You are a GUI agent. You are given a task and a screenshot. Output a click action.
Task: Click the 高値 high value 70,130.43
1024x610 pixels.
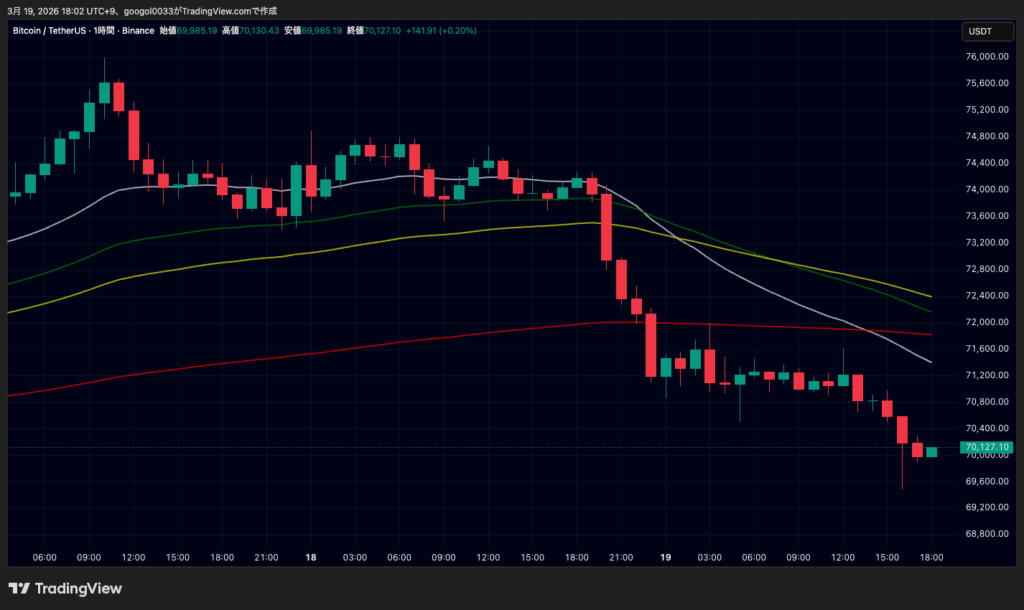click(x=260, y=31)
